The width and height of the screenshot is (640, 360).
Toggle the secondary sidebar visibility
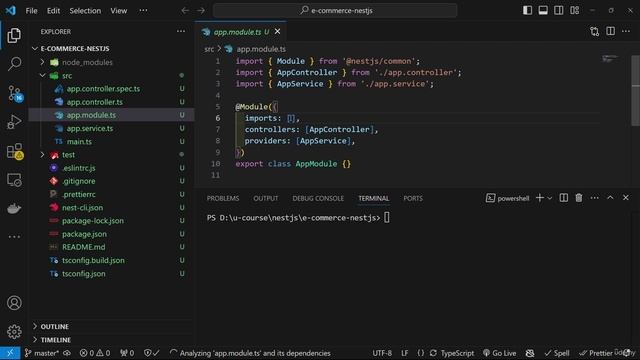click(558, 10)
